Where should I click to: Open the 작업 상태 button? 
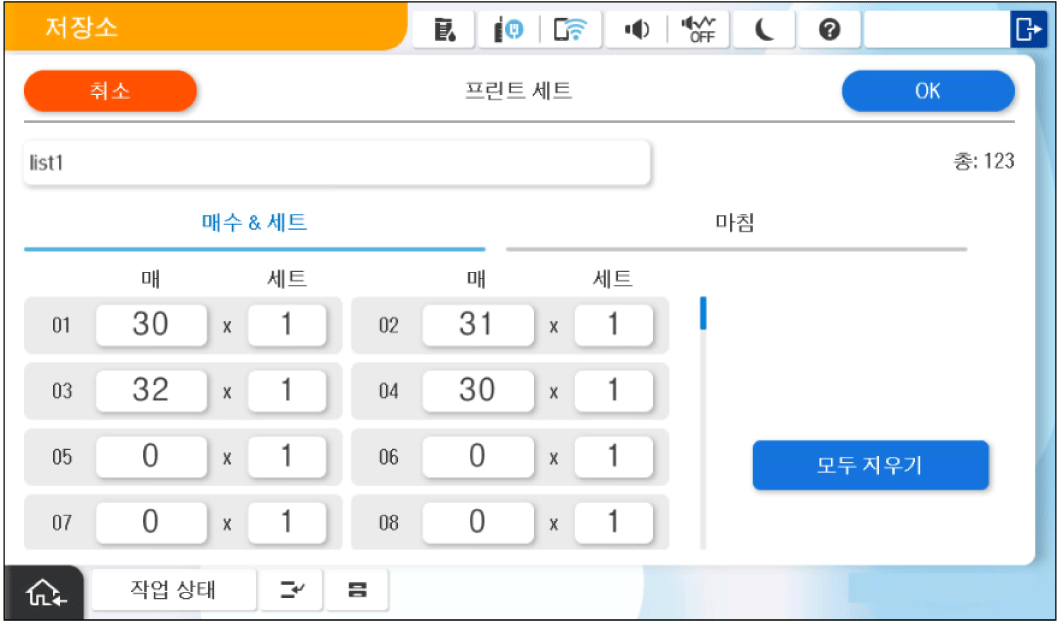[x=174, y=590]
